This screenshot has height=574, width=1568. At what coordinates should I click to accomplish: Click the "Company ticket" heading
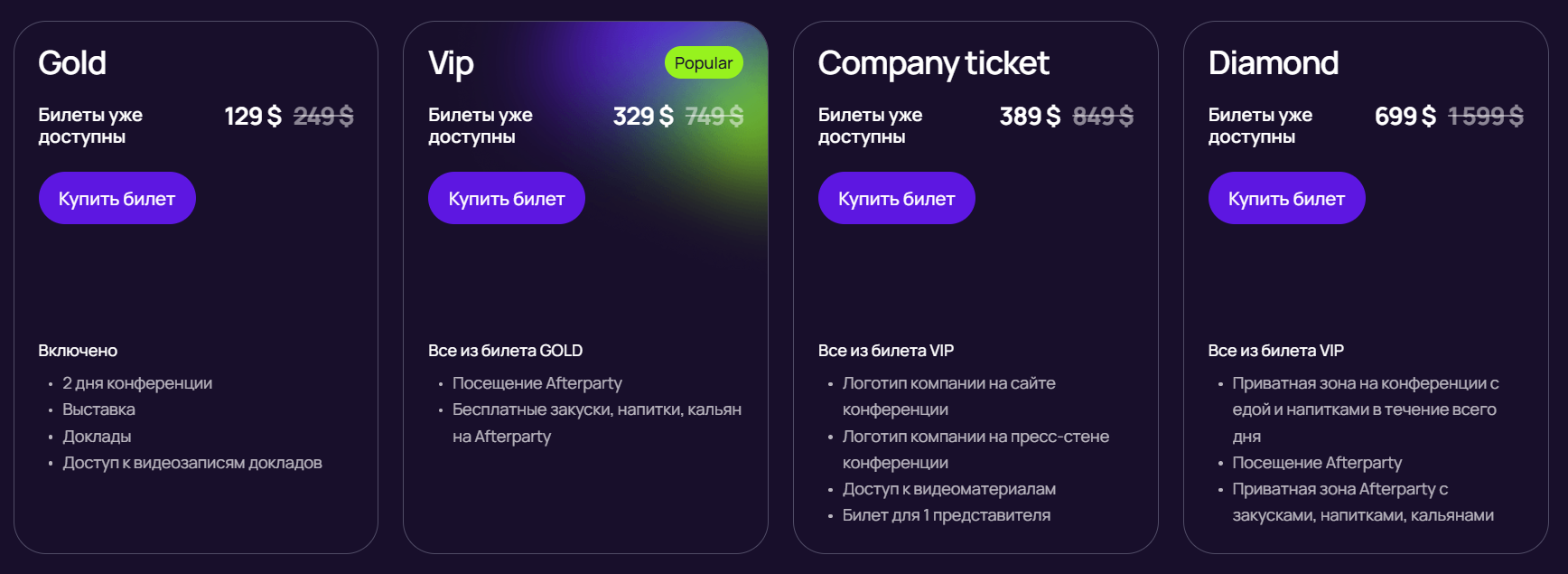point(933,63)
